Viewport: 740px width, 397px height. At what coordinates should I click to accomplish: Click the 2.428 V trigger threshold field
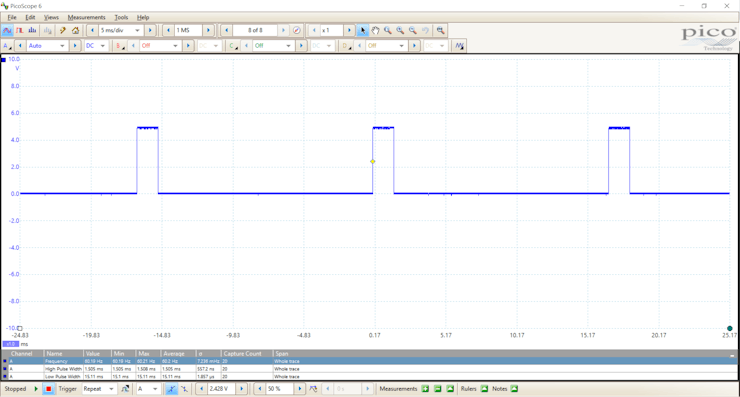pos(221,389)
